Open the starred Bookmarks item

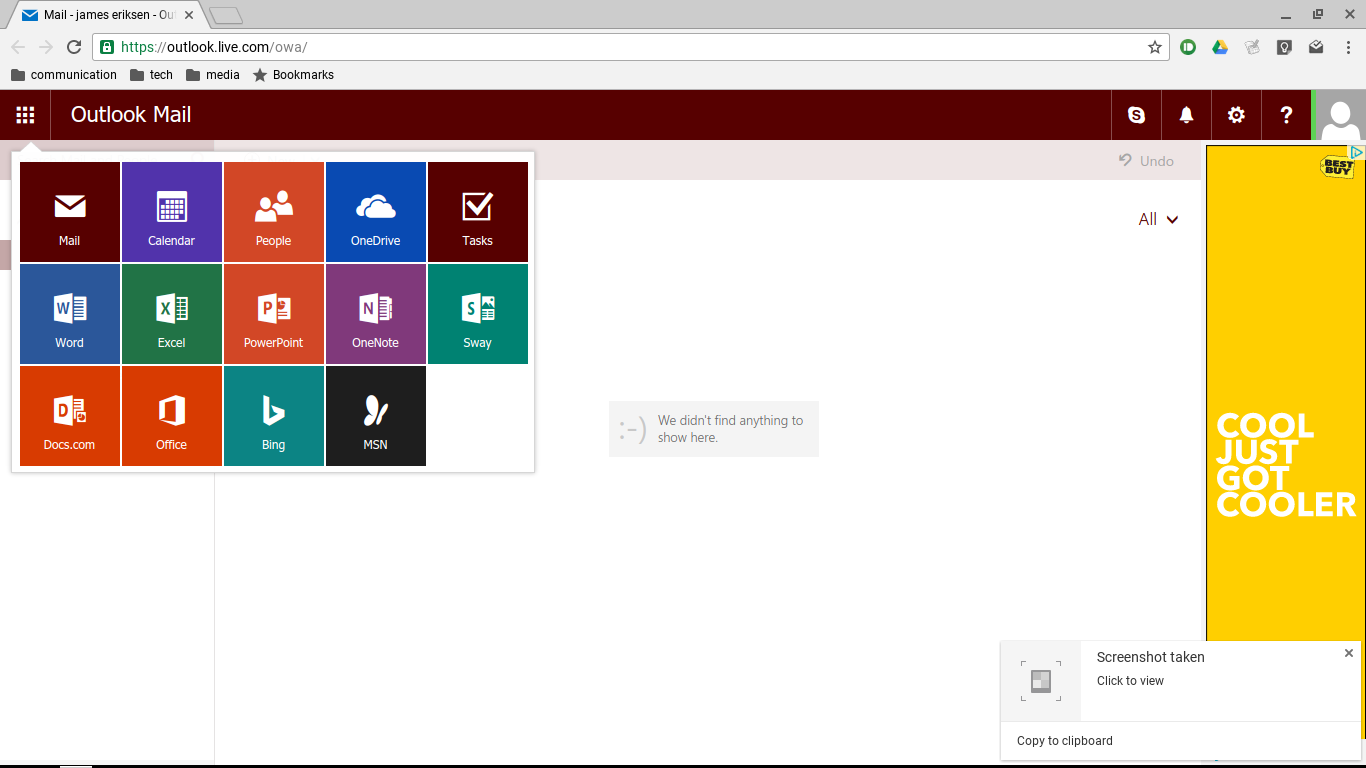tap(293, 75)
